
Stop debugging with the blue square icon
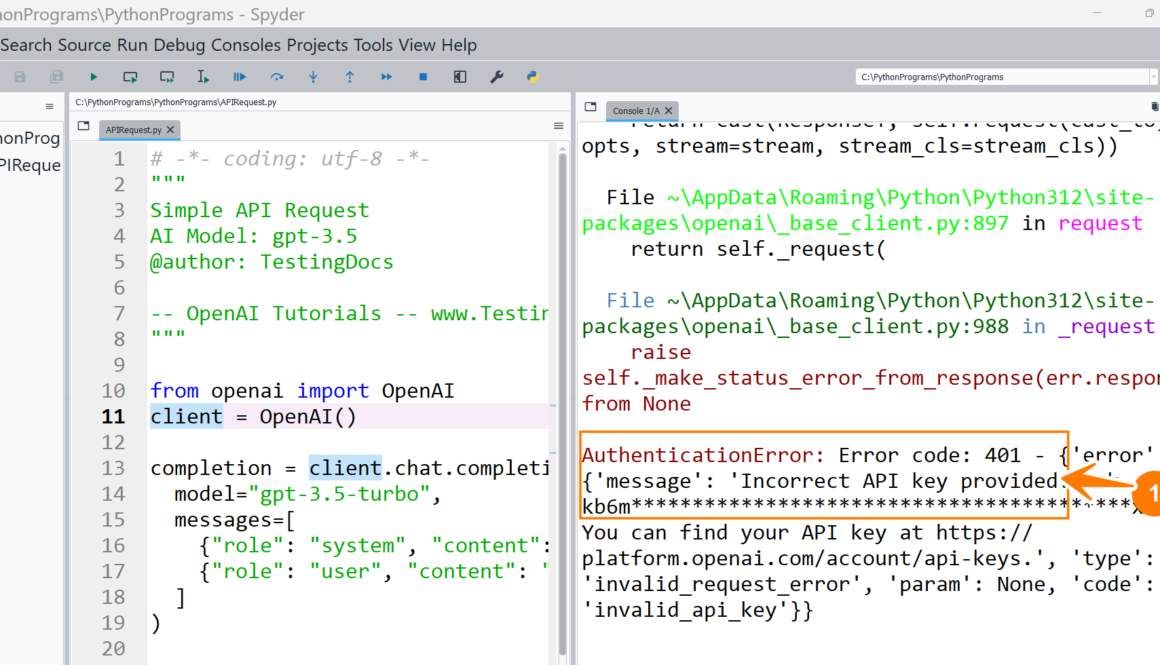click(x=423, y=77)
